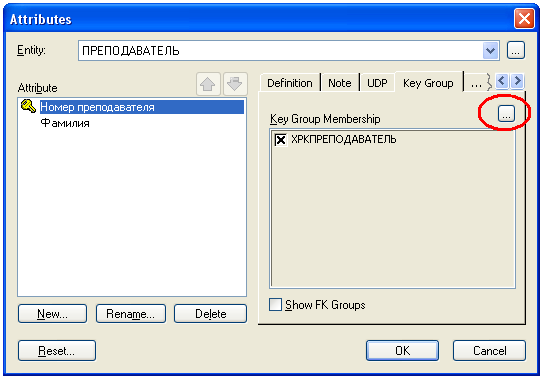Viewport: 542px width, 379px height.
Task: Open Key Group editor ellipsis button
Action: [x=506, y=113]
